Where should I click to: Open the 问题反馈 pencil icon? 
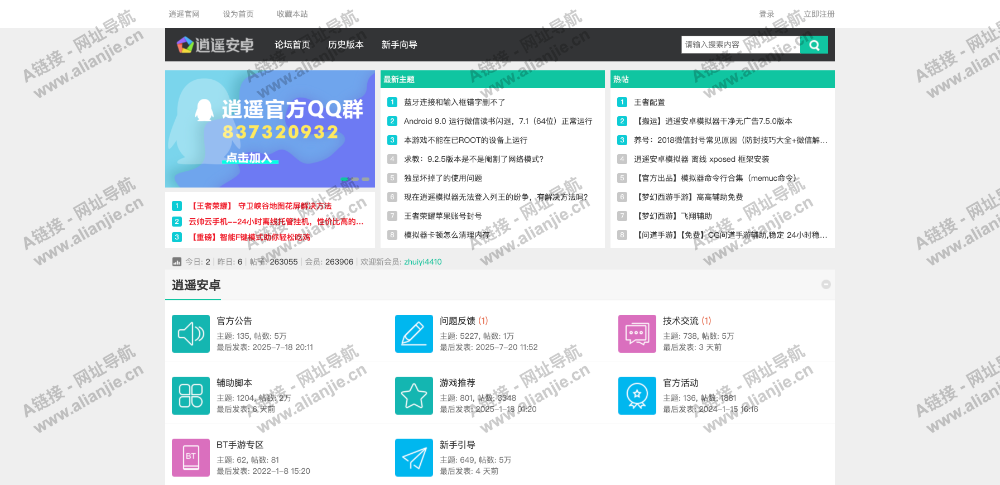pyautogui.click(x=413, y=334)
